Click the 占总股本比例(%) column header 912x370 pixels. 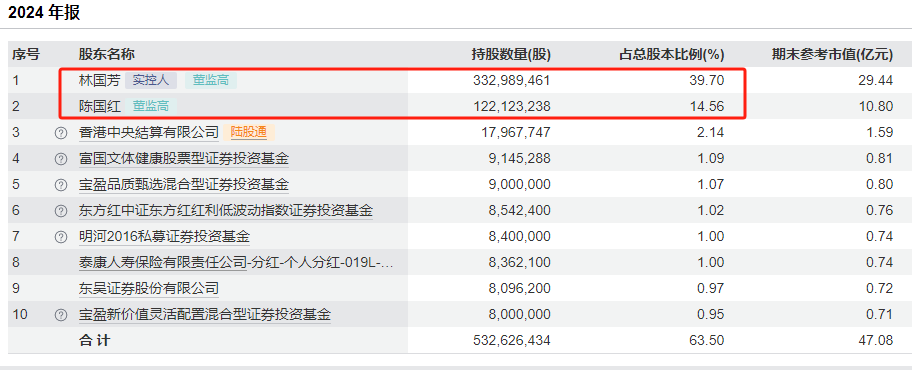tap(671, 55)
